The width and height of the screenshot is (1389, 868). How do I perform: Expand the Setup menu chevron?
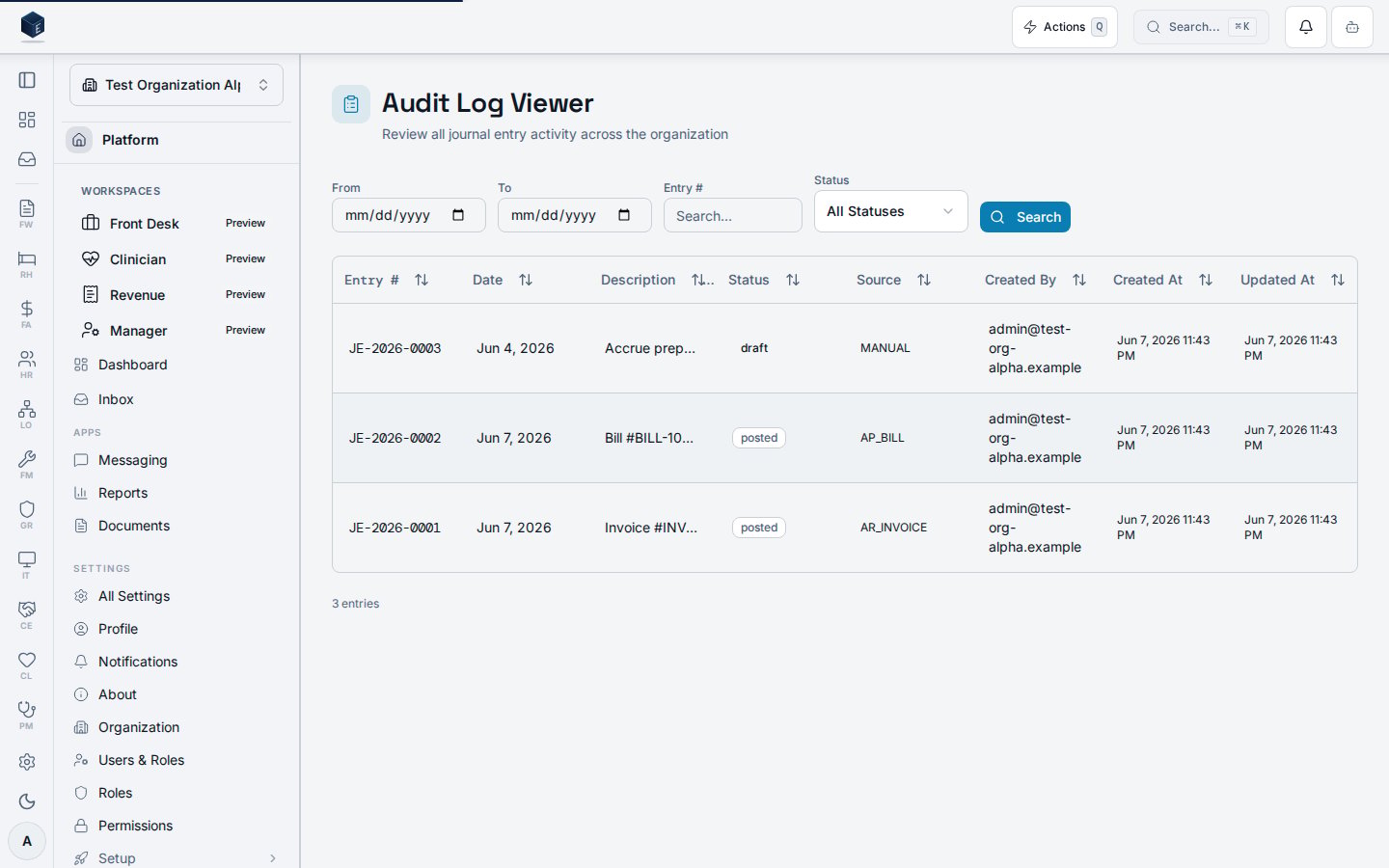[273, 858]
